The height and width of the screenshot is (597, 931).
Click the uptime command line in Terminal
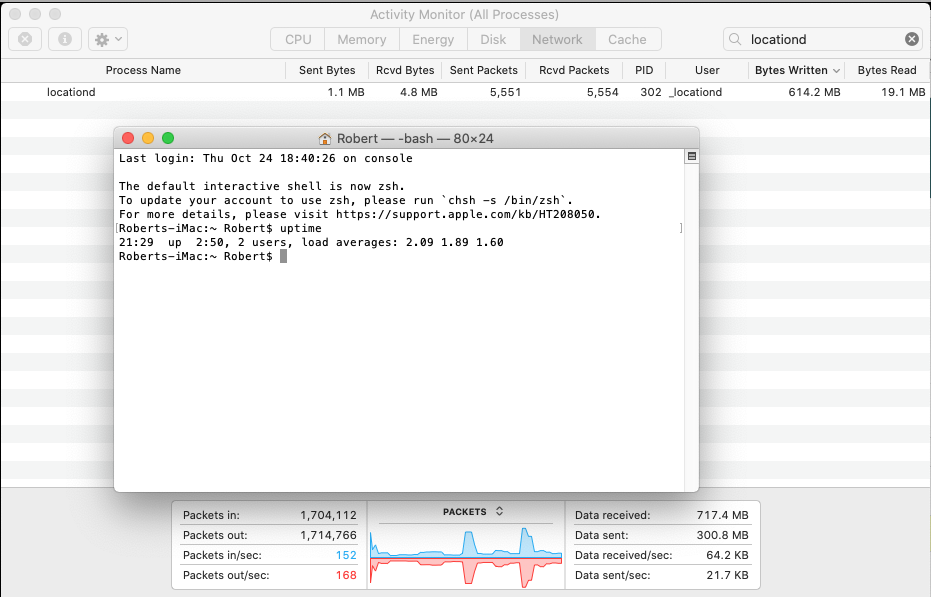(220, 228)
